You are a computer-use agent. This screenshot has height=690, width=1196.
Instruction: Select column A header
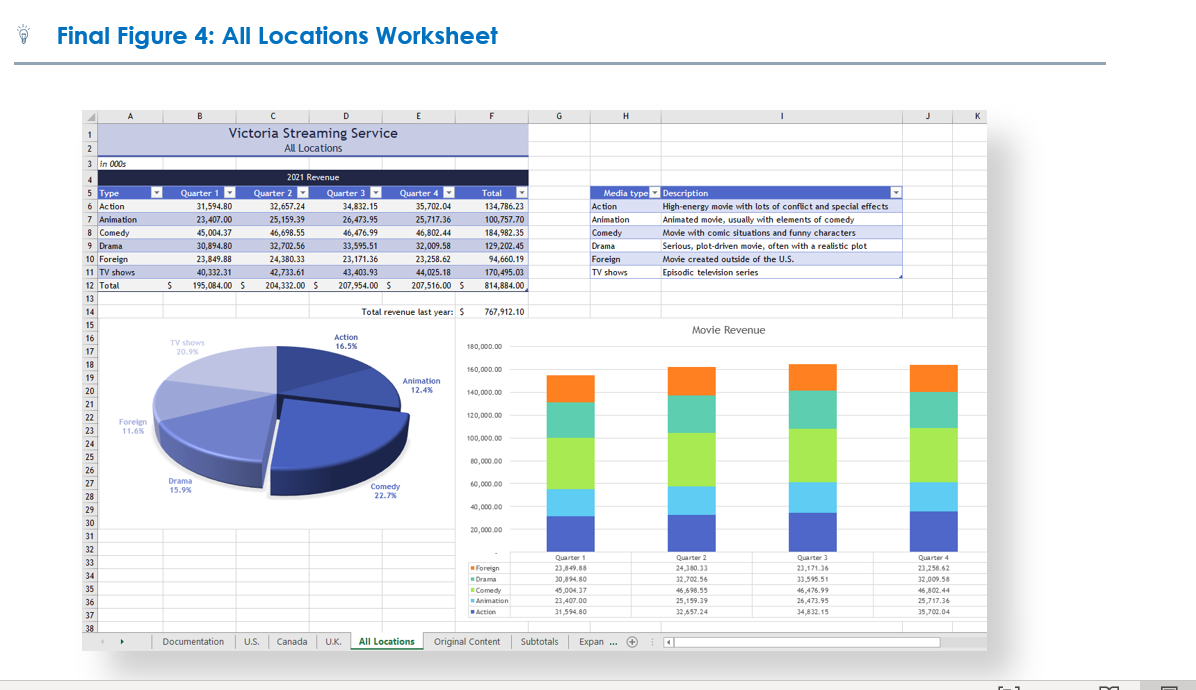tap(130, 117)
